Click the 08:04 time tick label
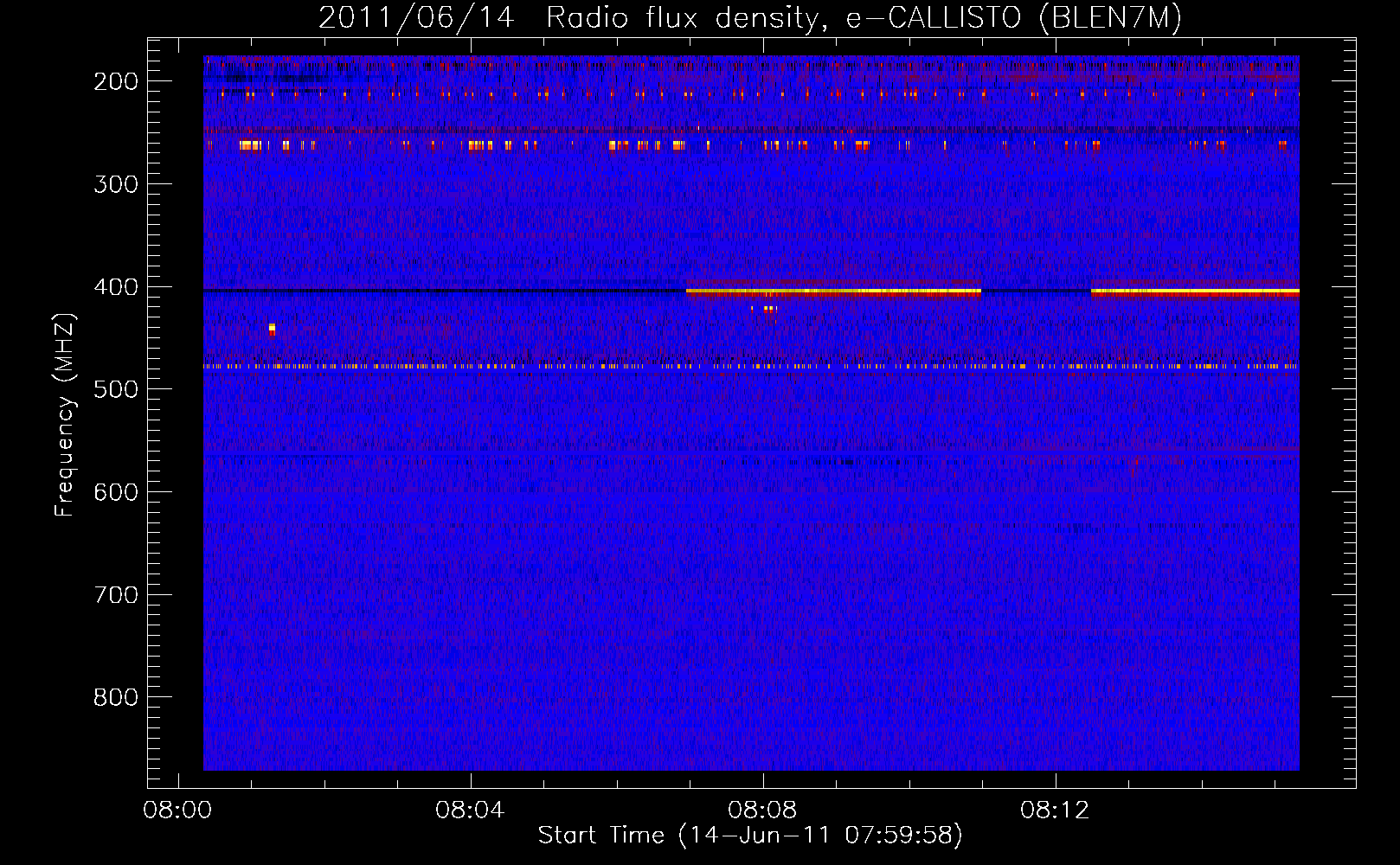The width and height of the screenshot is (1400, 865). pos(470,811)
